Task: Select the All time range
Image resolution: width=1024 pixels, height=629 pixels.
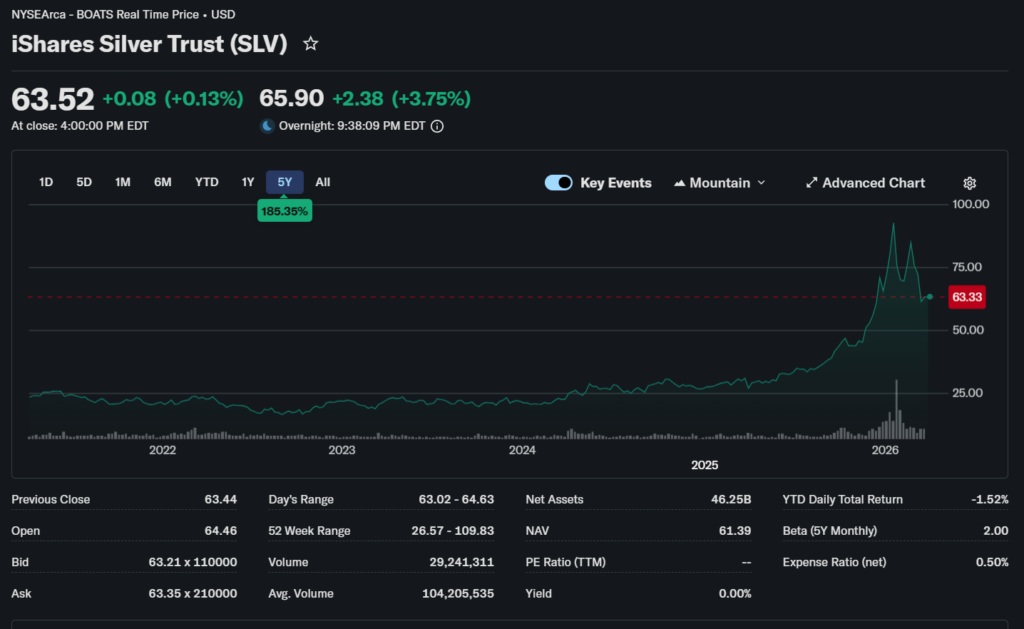Action: coord(322,182)
